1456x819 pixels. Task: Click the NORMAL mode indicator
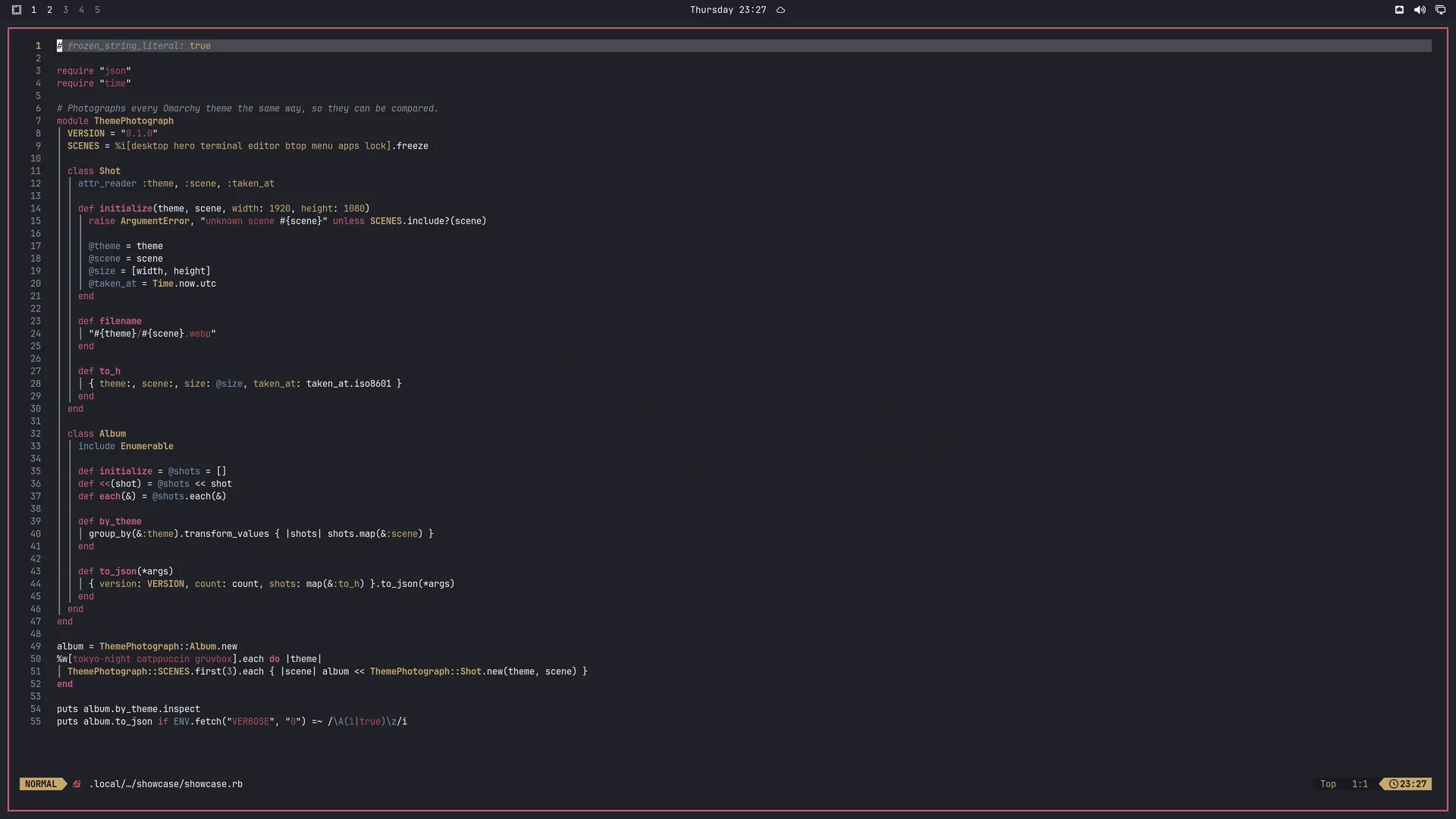click(x=41, y=784)
